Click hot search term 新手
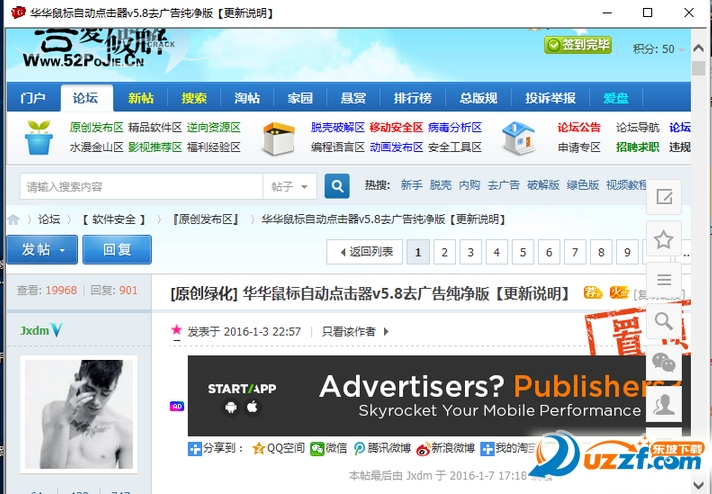The image size is (712, 494). 411,185
